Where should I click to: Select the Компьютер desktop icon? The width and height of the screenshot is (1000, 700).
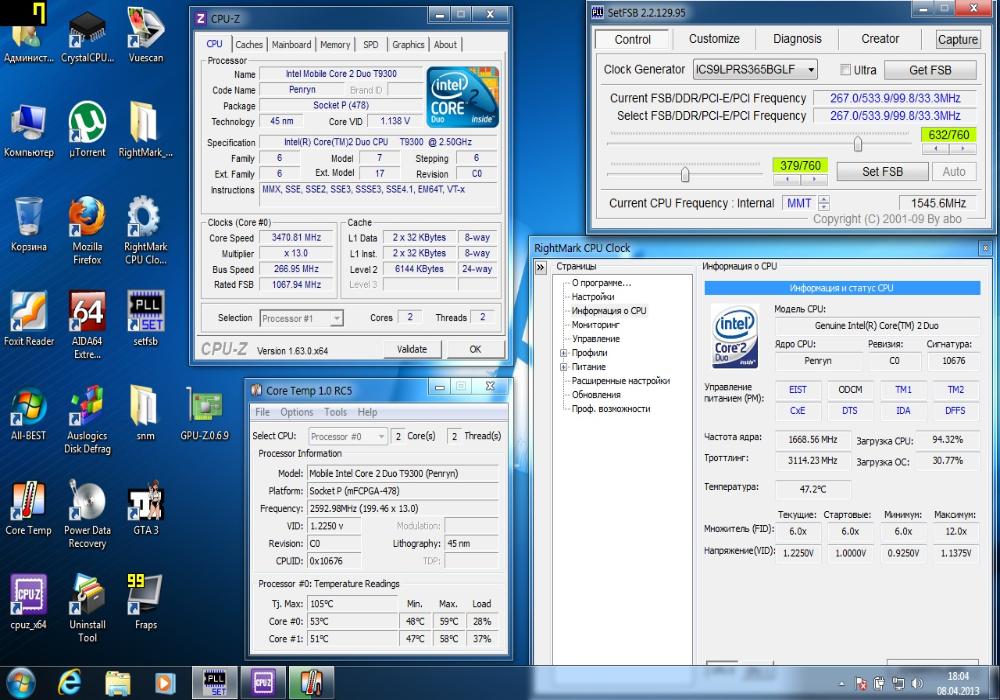click(x=29, y=129)
